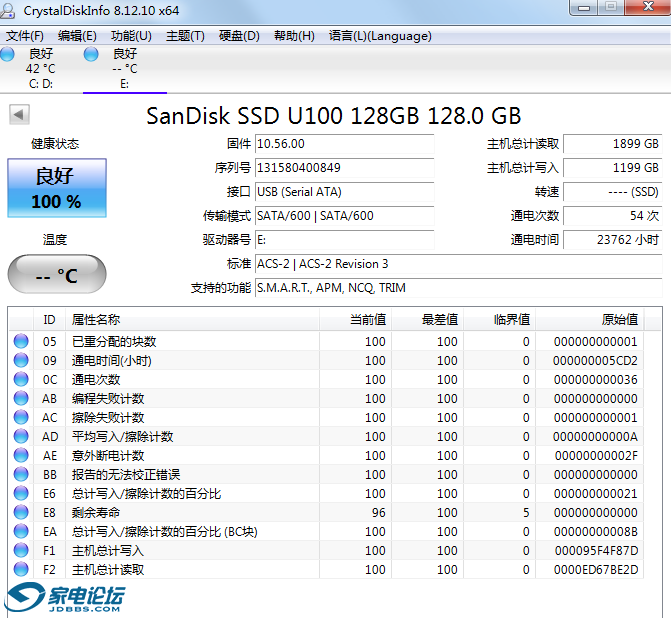The width and height of the screenshot is (671, 618).
Task: Open the 语言(L)(Language) menu
Action: point(380,36)
